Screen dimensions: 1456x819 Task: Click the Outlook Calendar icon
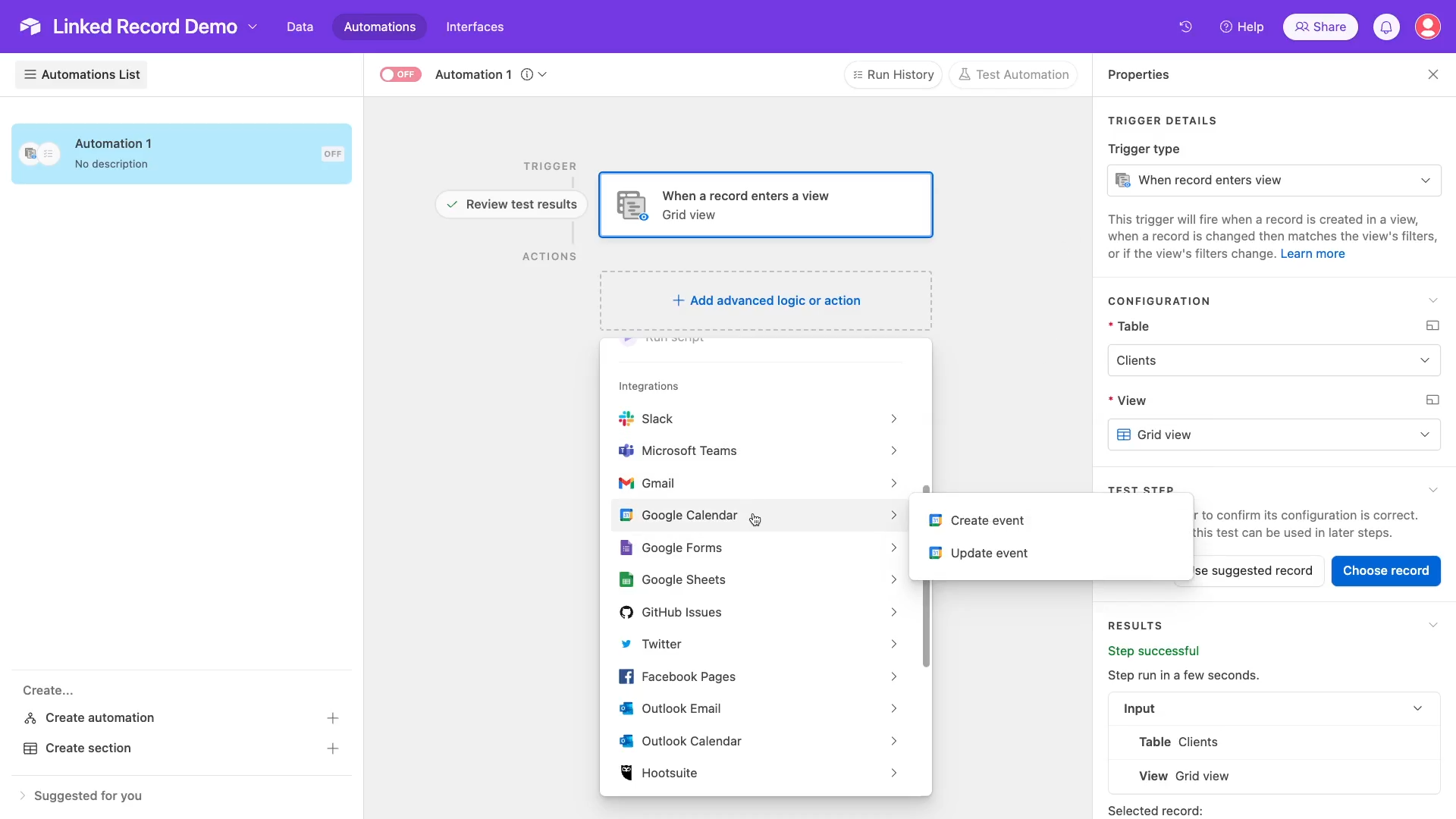(626, 741)
